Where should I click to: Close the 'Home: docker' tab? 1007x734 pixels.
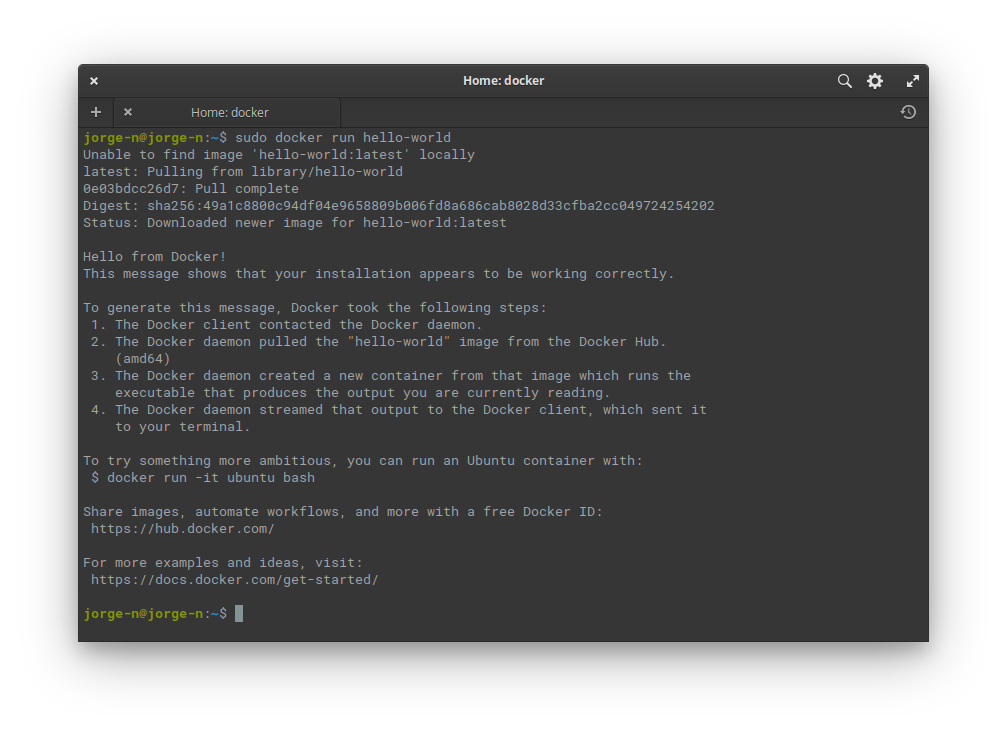coord(128,112)
